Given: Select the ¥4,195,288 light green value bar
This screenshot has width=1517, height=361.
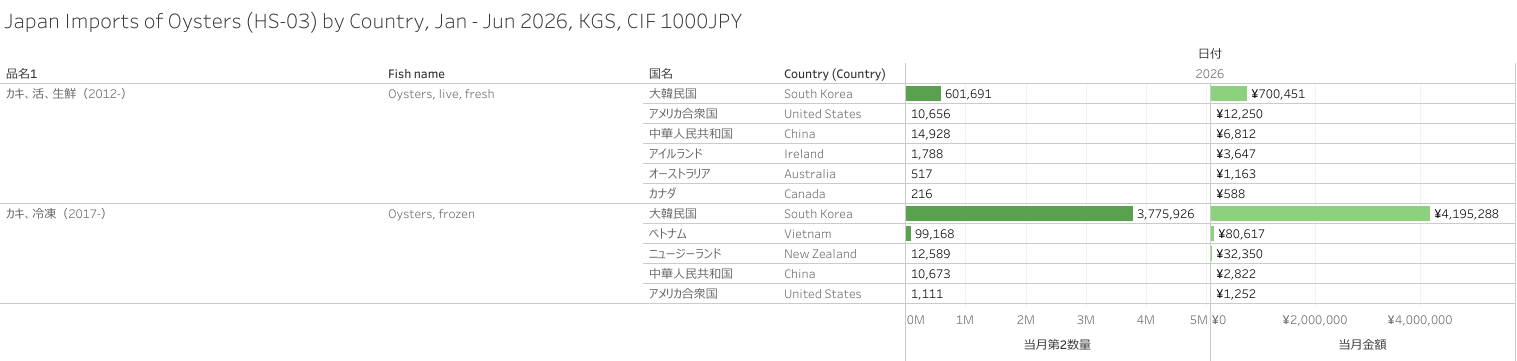Looking at the screenshot, I should click(1320, 214).
